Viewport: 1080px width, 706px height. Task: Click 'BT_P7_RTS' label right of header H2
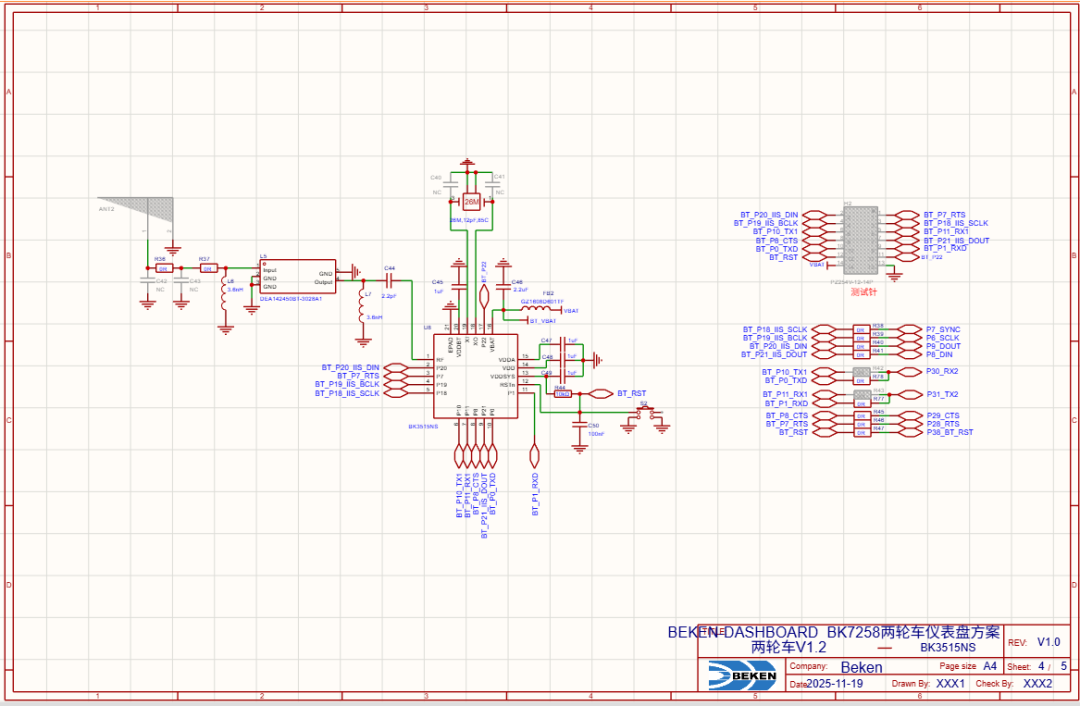point(944,215)
